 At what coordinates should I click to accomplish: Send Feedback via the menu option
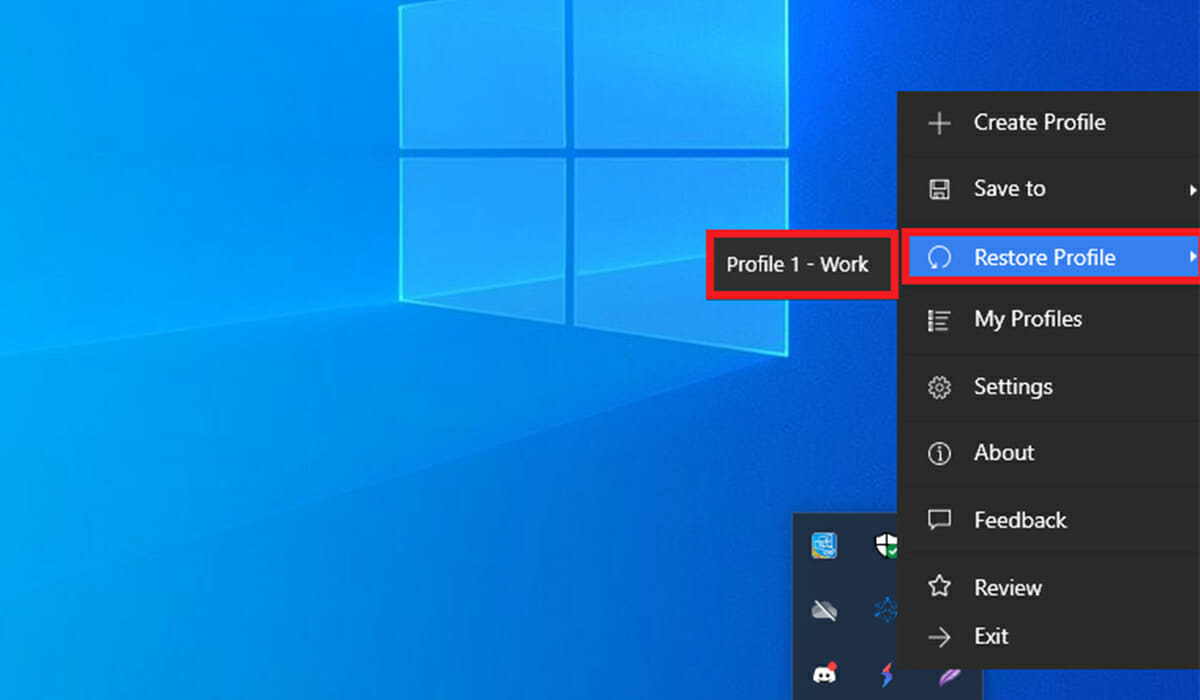pyautogui.click(x=1020, y=520)
